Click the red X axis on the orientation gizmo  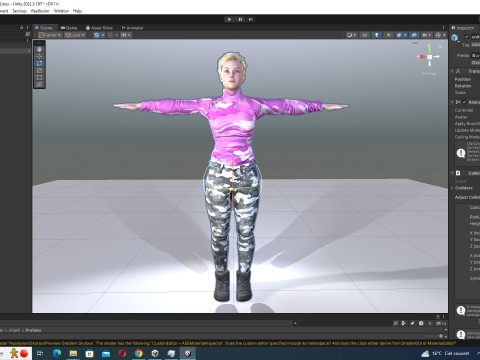click(x=422, y=57)
